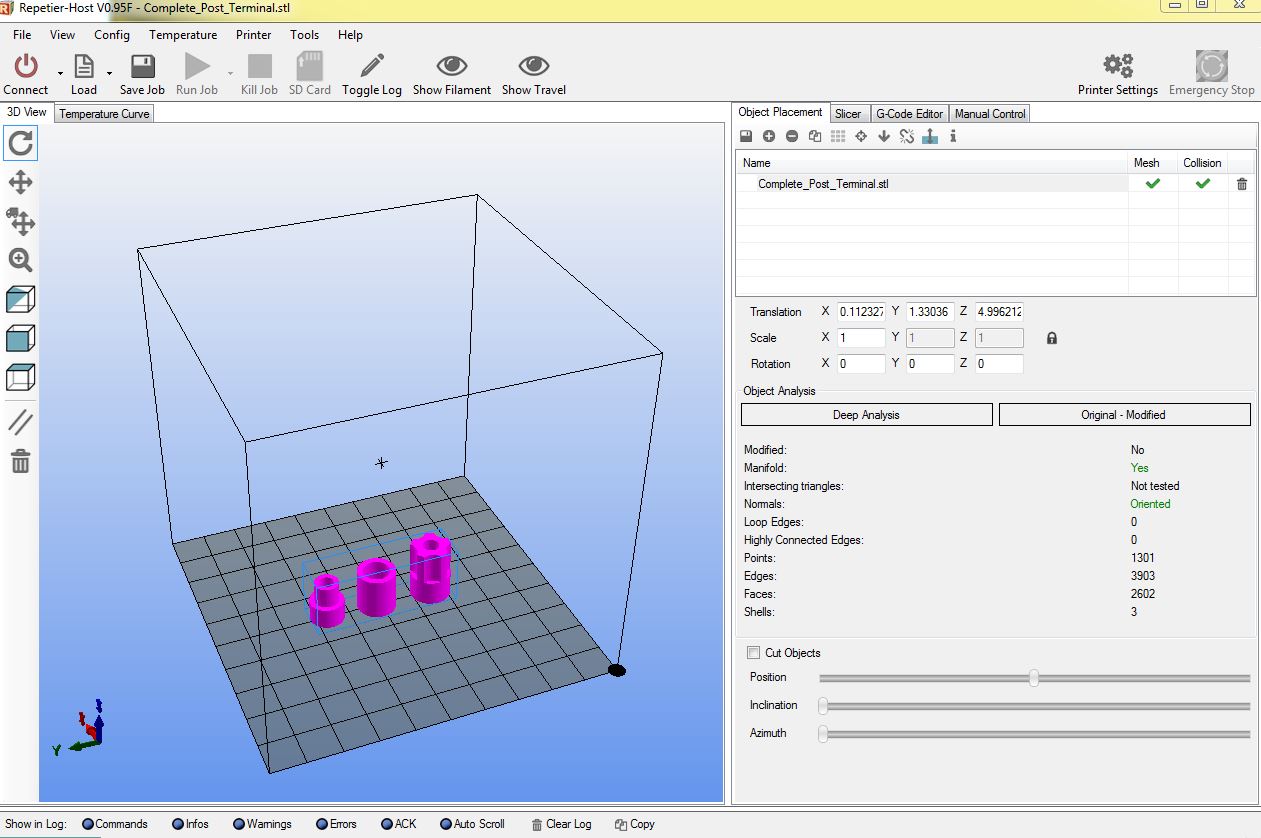Click Translation Z input field

[x=999, y=312]
